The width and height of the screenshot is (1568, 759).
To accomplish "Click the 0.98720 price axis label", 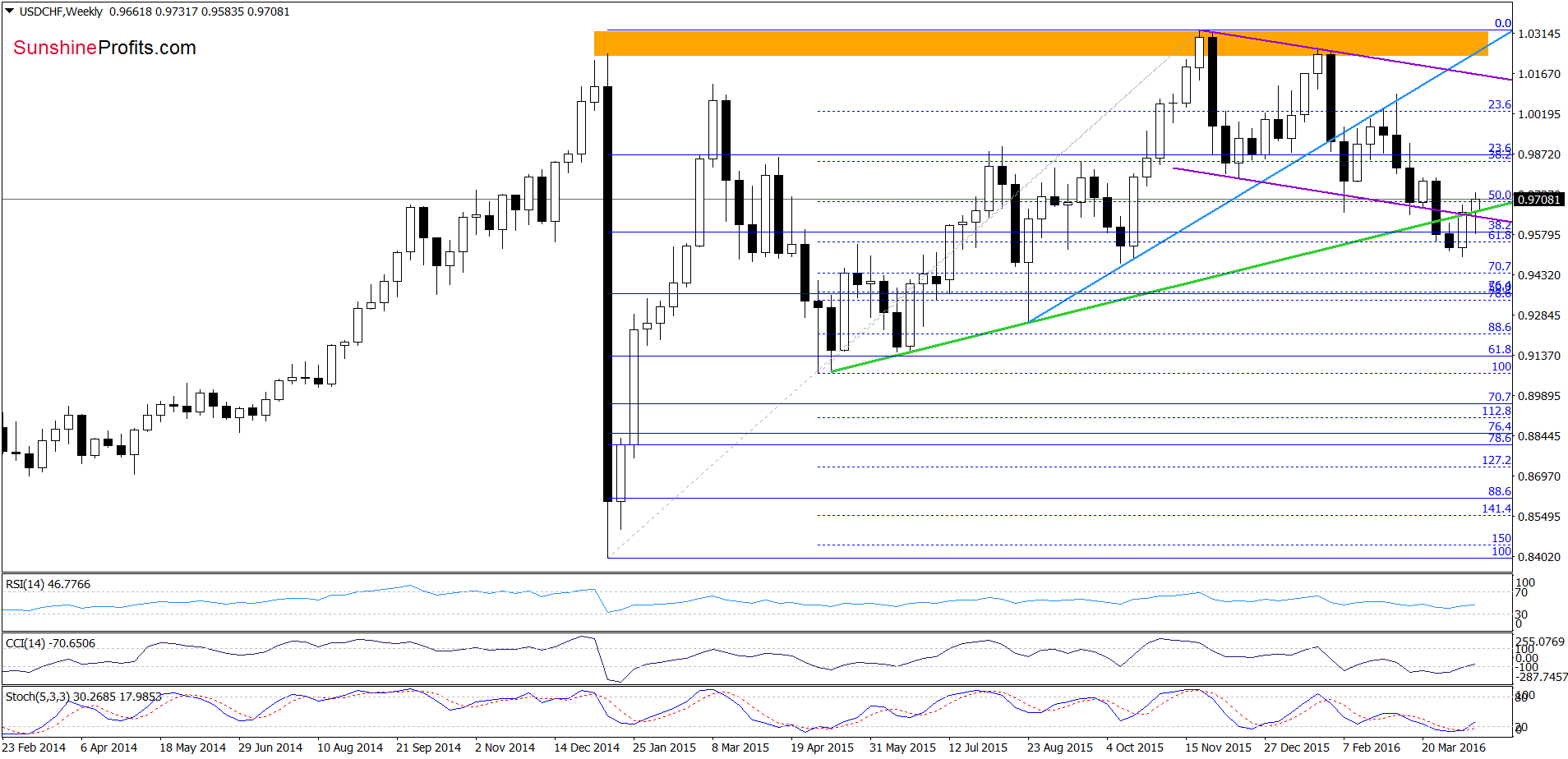I will 1538,154.
